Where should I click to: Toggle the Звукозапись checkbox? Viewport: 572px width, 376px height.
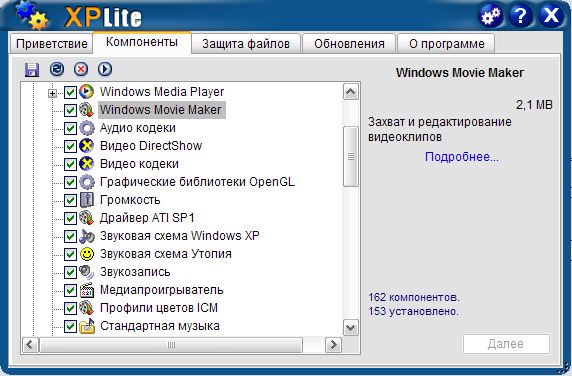coord(70,272)
